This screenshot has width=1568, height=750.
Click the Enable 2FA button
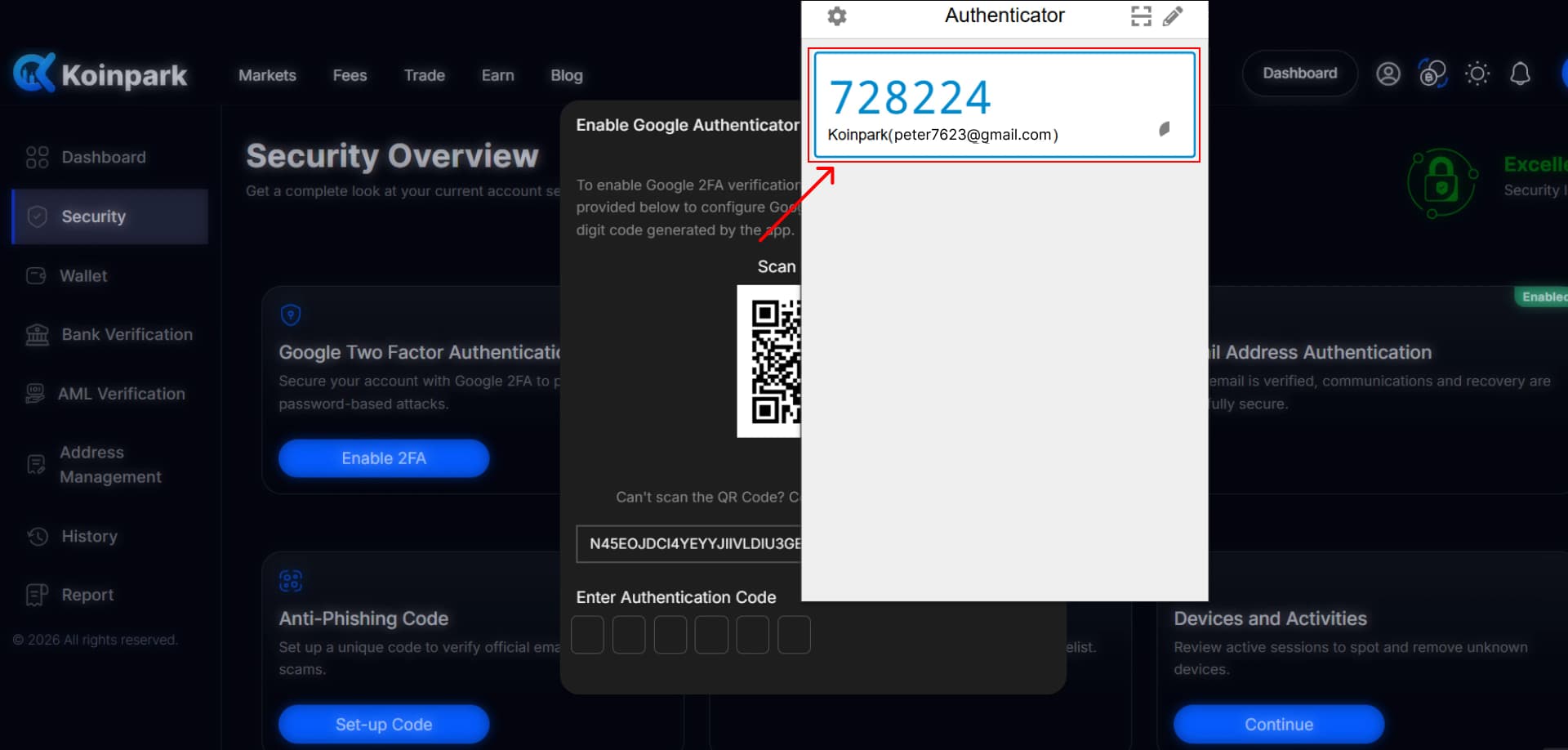(384, 458)
